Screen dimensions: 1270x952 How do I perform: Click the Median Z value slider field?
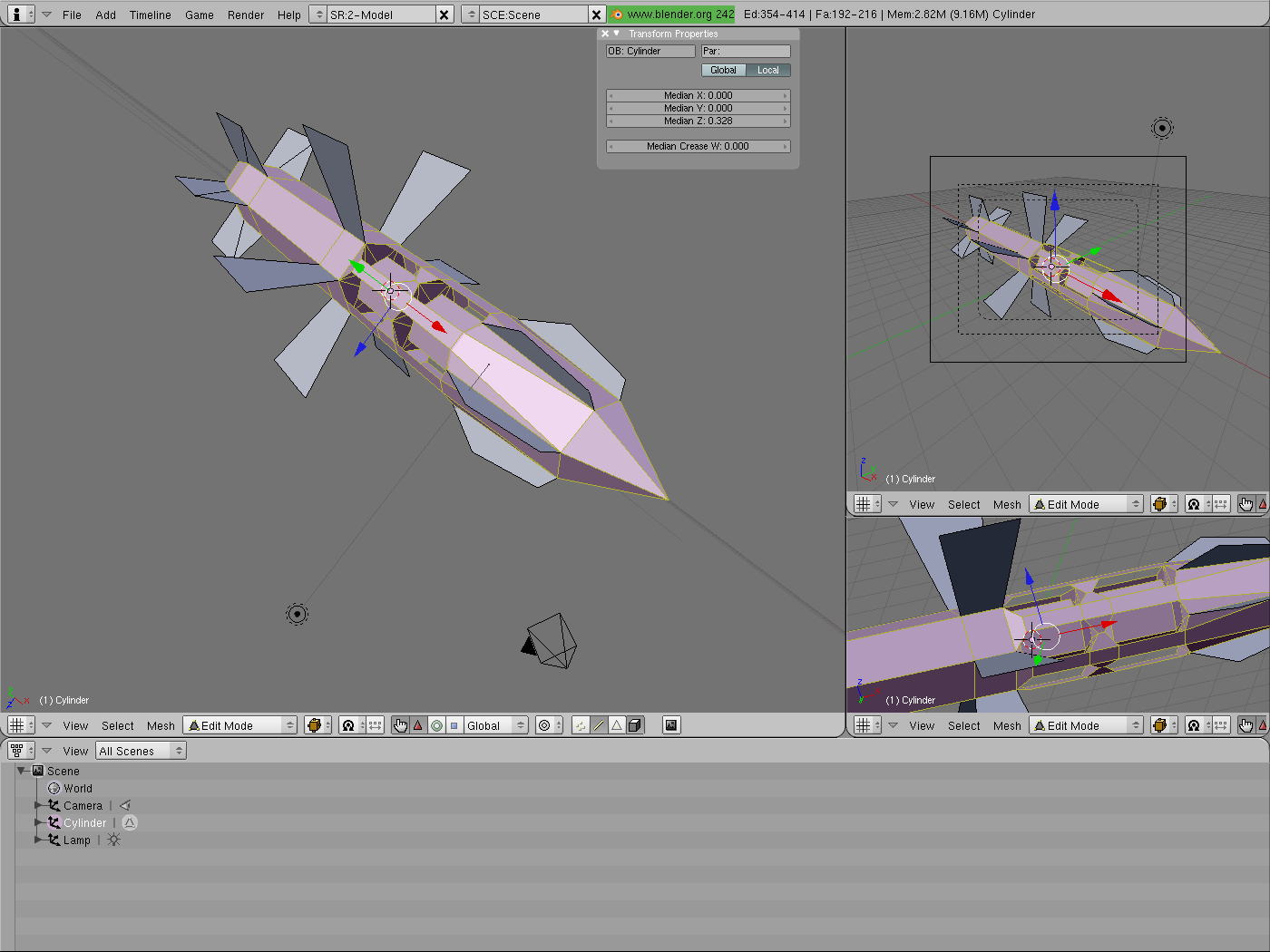click(698, 121)
